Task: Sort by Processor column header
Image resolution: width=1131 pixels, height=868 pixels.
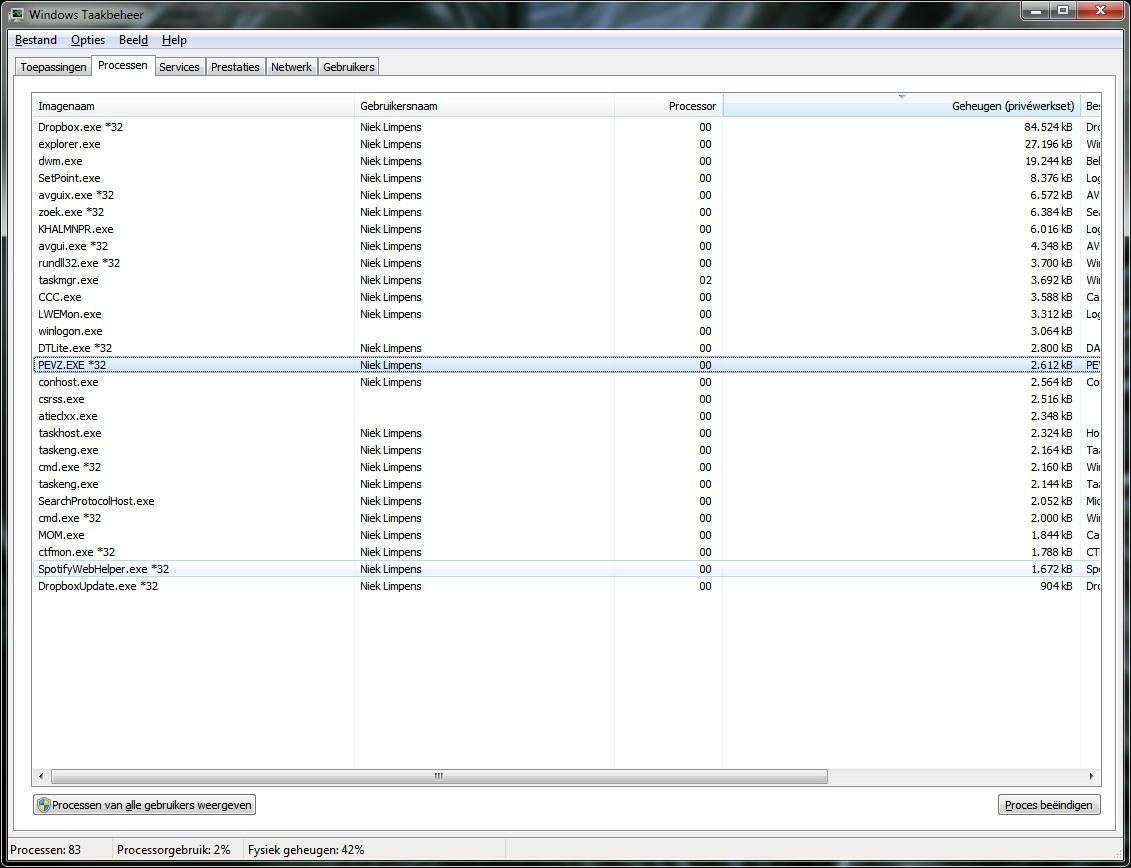Action: [x=669, y=106]
